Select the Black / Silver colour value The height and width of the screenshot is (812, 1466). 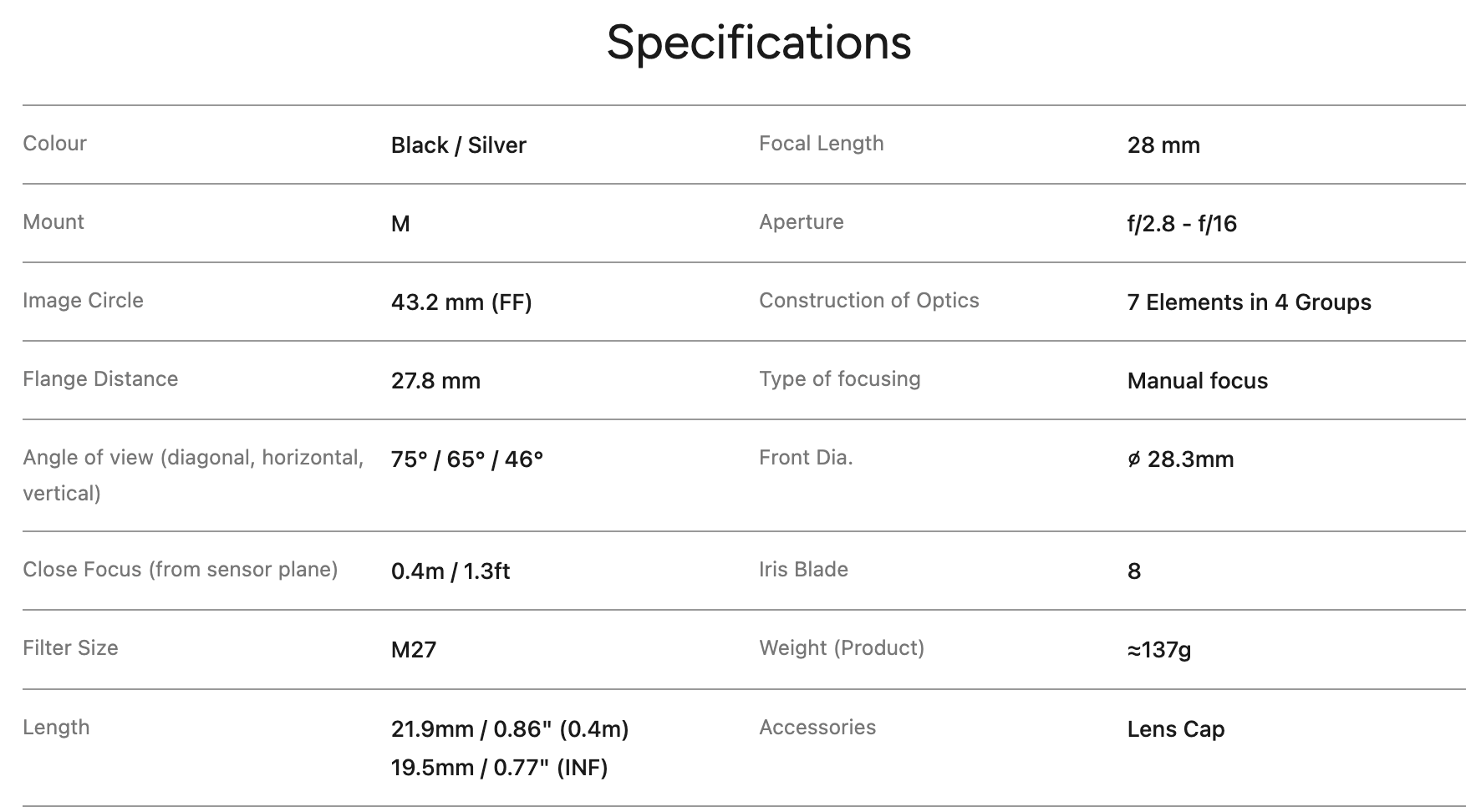pos(458,145)
